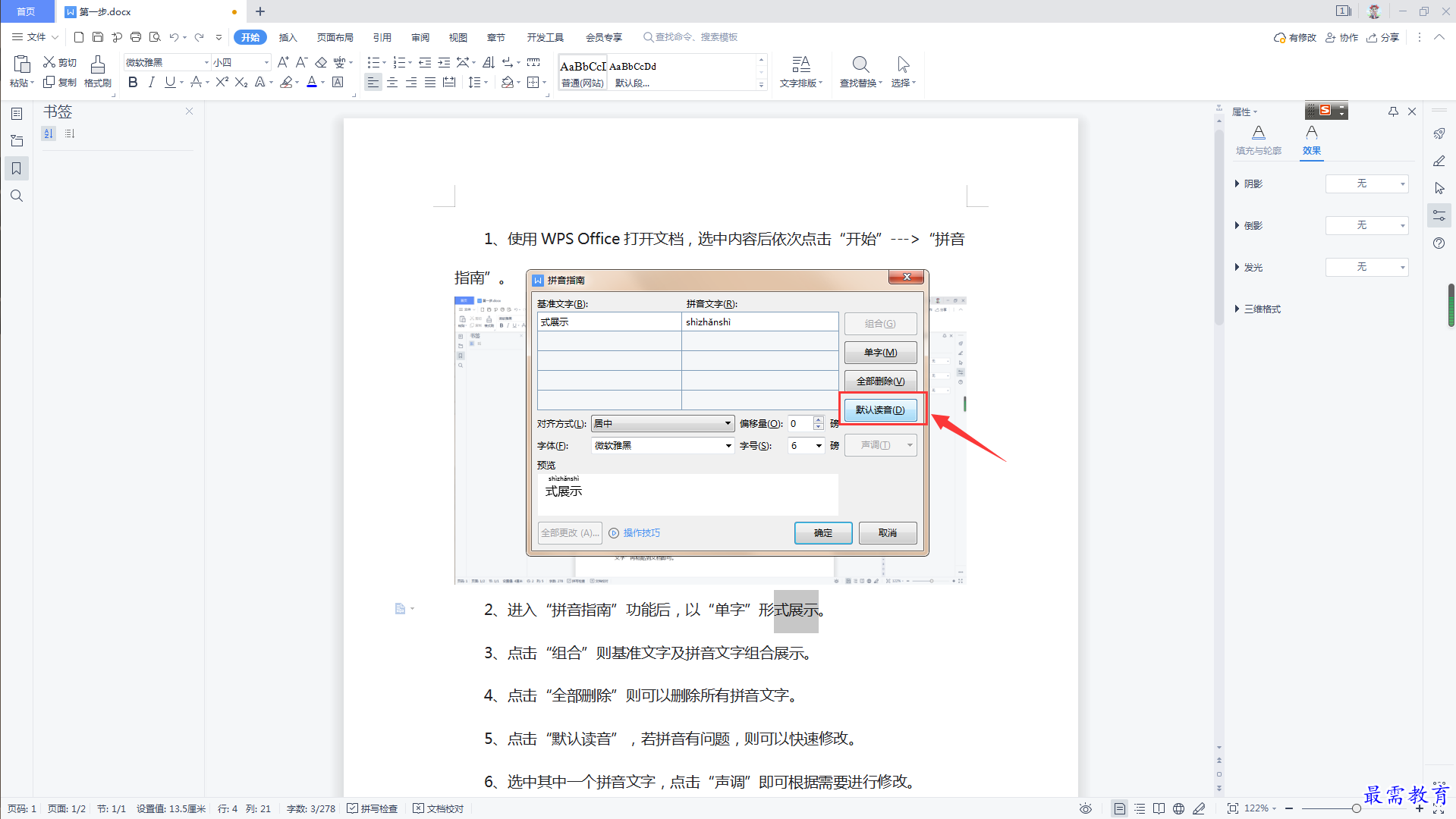This screenshot has width=1456, height=819.
Task: Click the Copy (复制) icon
Action: pyautogui.click(x=49, y=82)
